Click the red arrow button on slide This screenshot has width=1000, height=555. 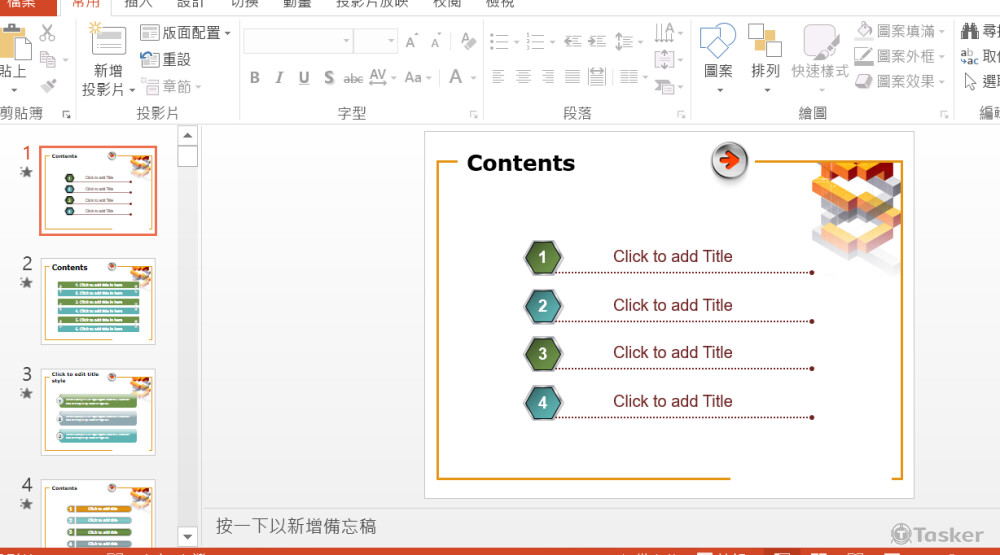pos(730,160)
